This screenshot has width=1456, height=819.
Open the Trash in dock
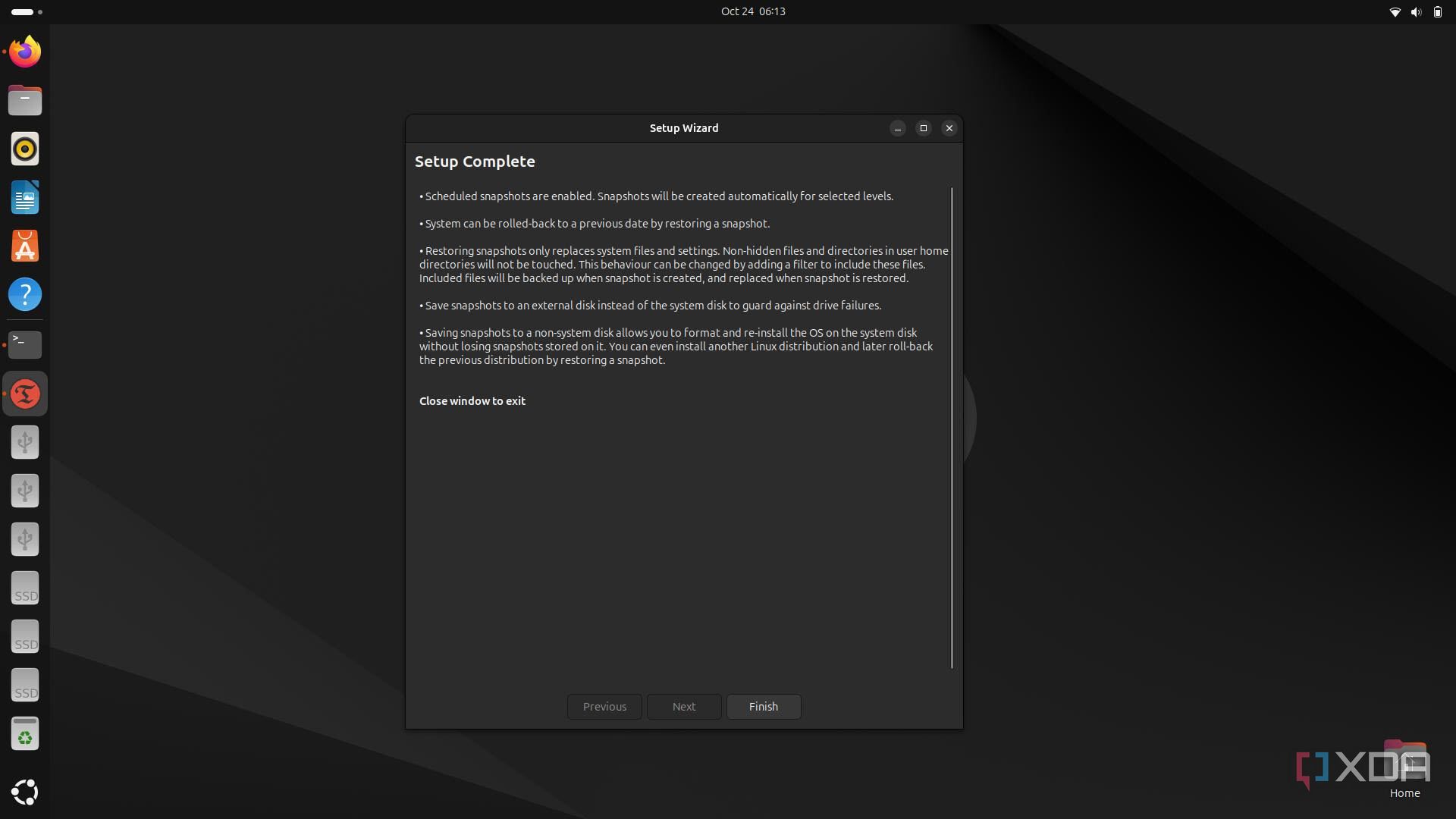click(x=25, y=733)
